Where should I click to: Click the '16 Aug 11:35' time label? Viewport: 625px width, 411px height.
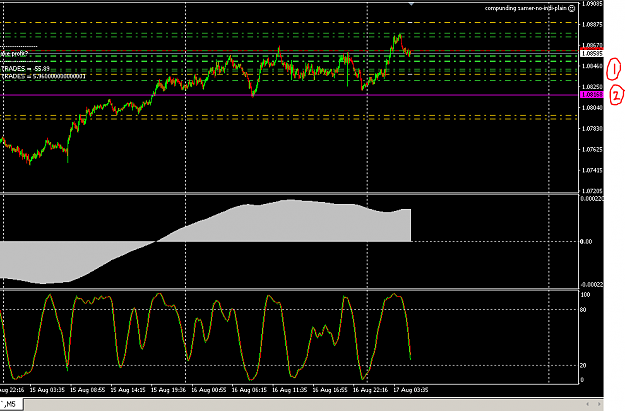[x=289, y=390]
